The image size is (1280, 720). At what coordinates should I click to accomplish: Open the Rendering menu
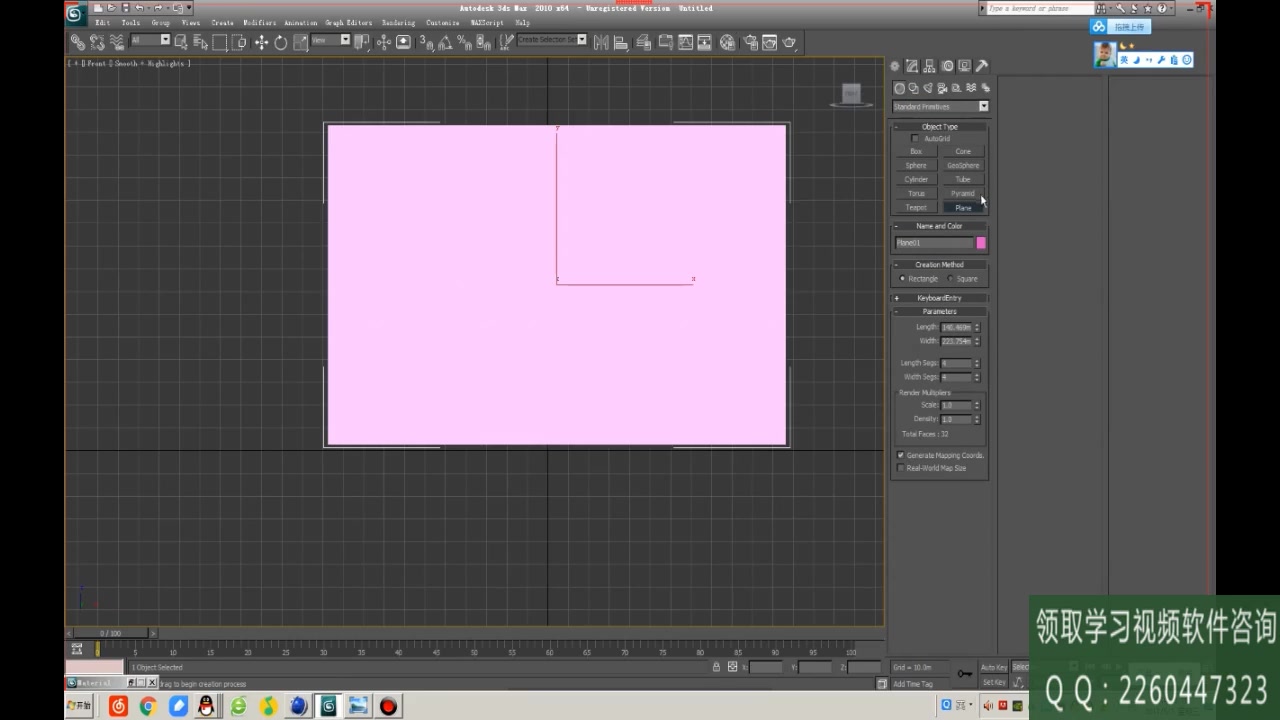pyautogui.click(x=398, y=22)
